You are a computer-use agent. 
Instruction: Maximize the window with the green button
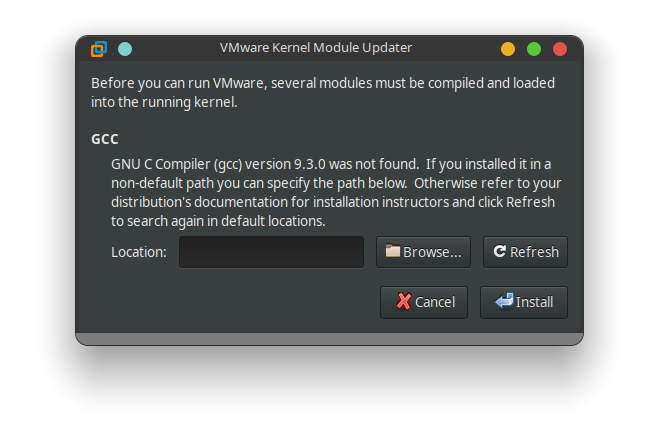[534, 48]
